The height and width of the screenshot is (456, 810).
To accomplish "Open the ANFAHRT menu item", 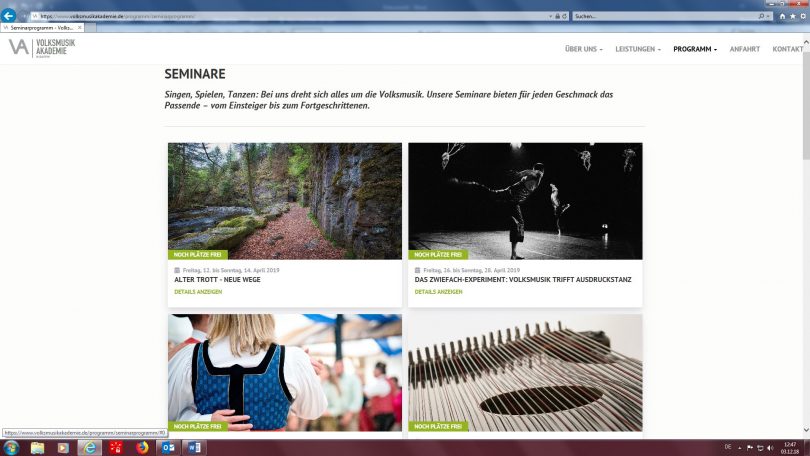I will coord(745,49).
